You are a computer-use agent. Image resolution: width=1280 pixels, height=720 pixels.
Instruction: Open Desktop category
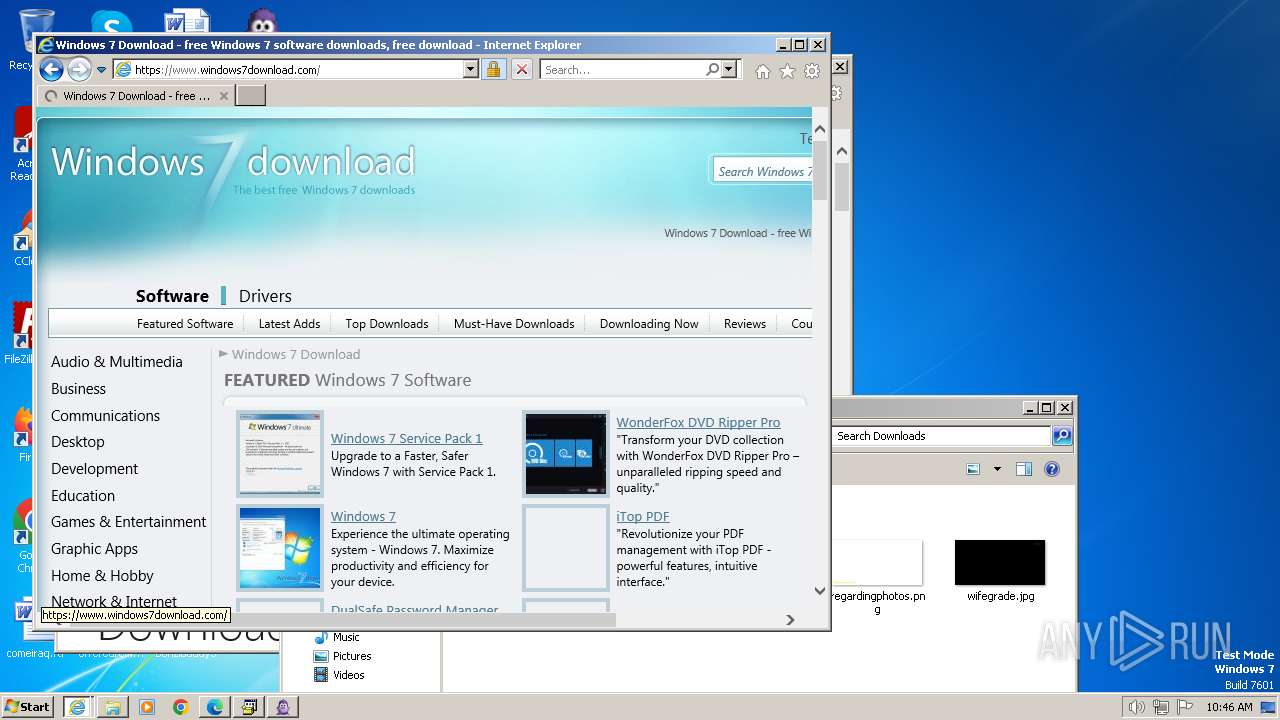point(78,442)
